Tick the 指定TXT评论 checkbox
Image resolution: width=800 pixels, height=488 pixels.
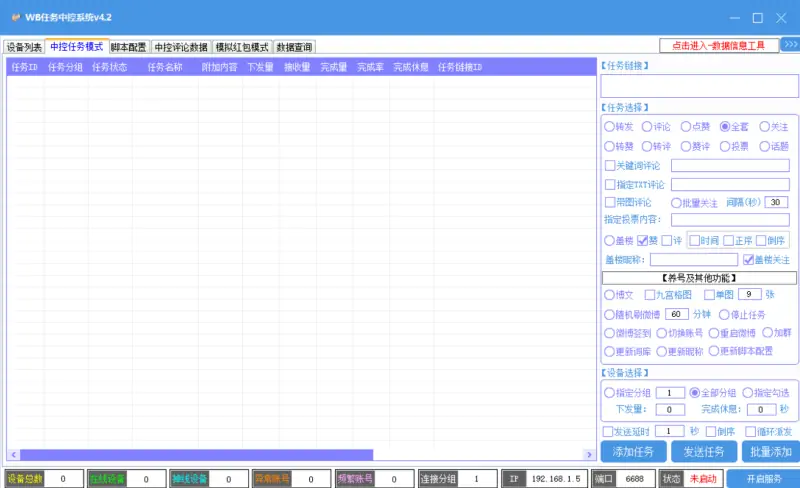click(x=610, y=184)
